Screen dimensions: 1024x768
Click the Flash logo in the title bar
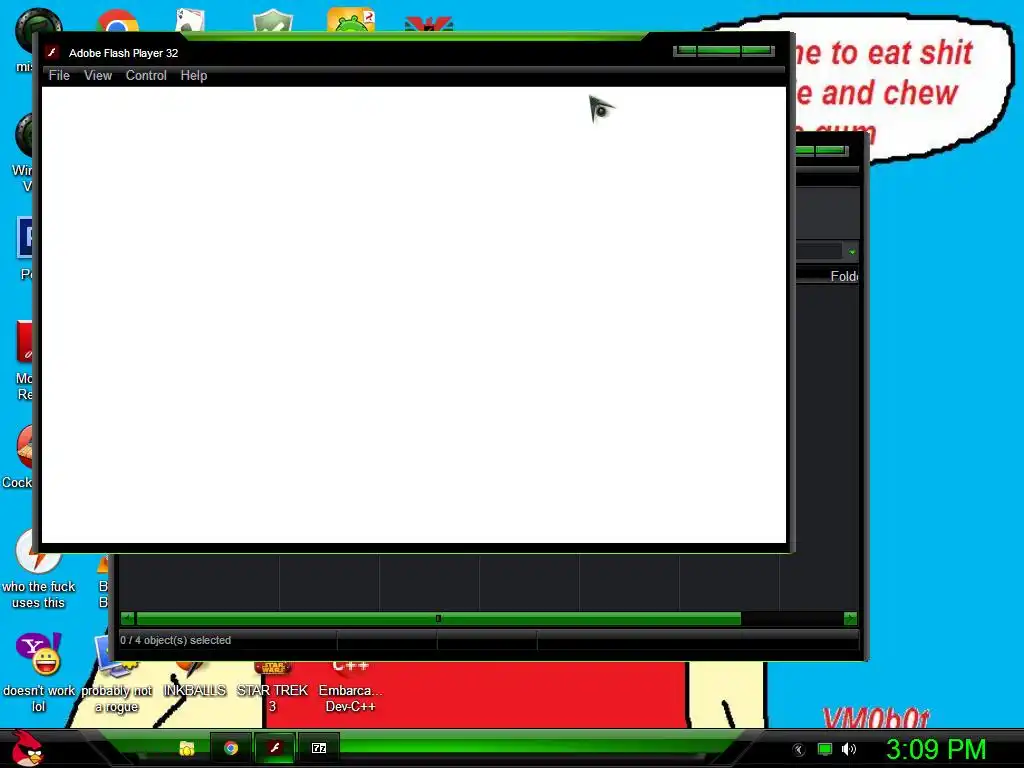(x=52, y=52)
